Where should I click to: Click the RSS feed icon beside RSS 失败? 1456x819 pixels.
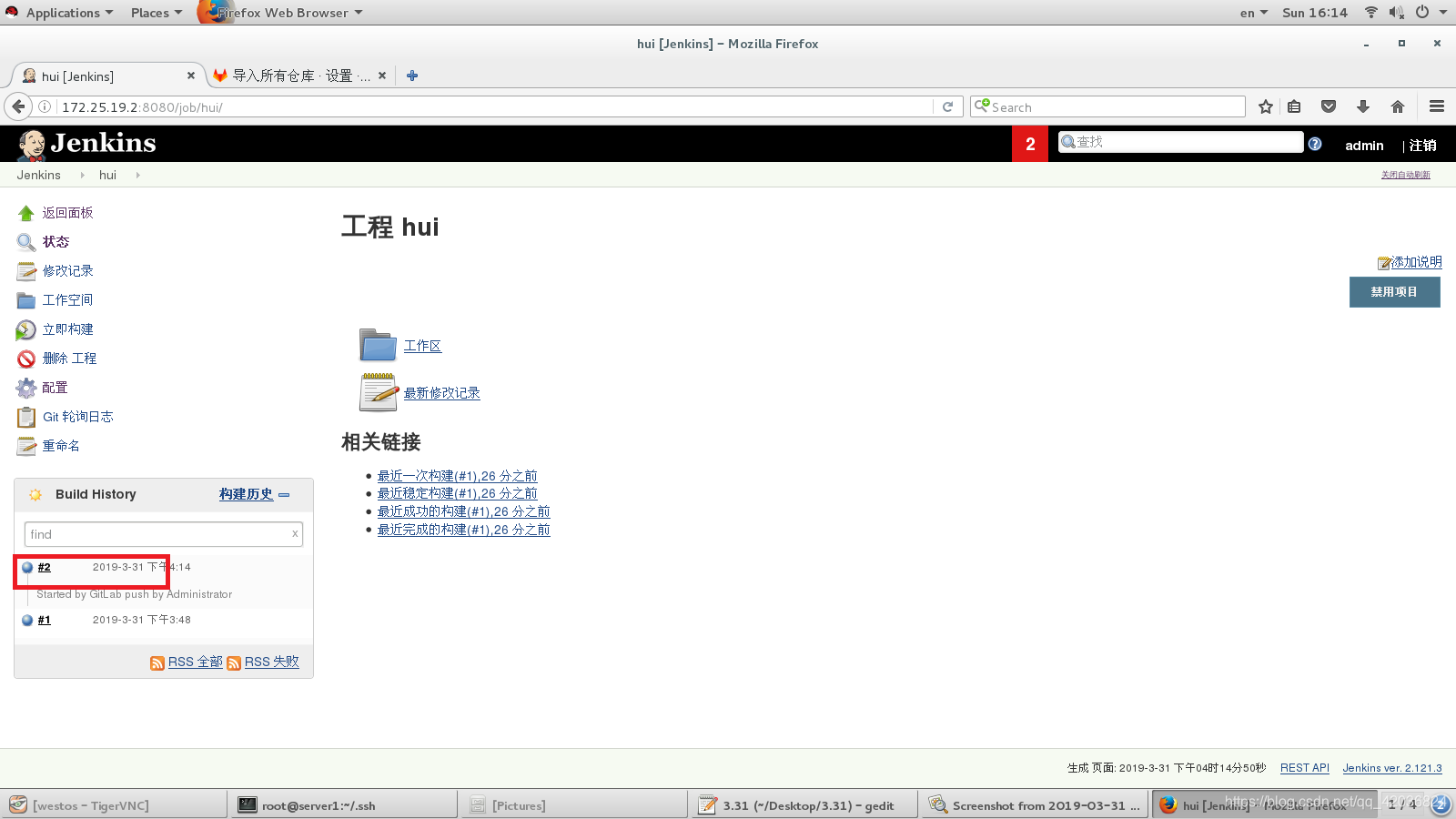(234, 663)
